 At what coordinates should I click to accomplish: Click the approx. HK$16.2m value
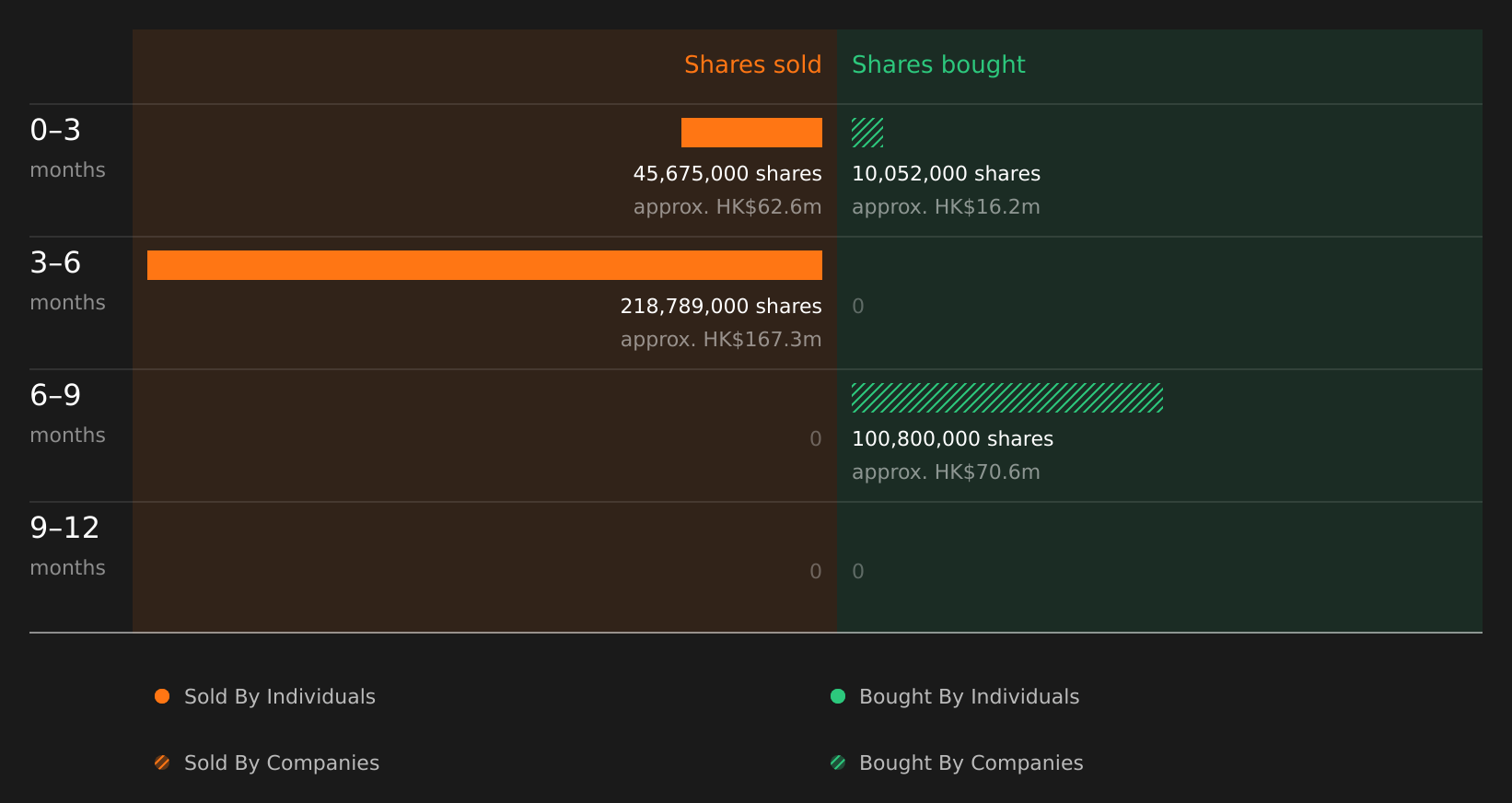[x=946, y=207]
